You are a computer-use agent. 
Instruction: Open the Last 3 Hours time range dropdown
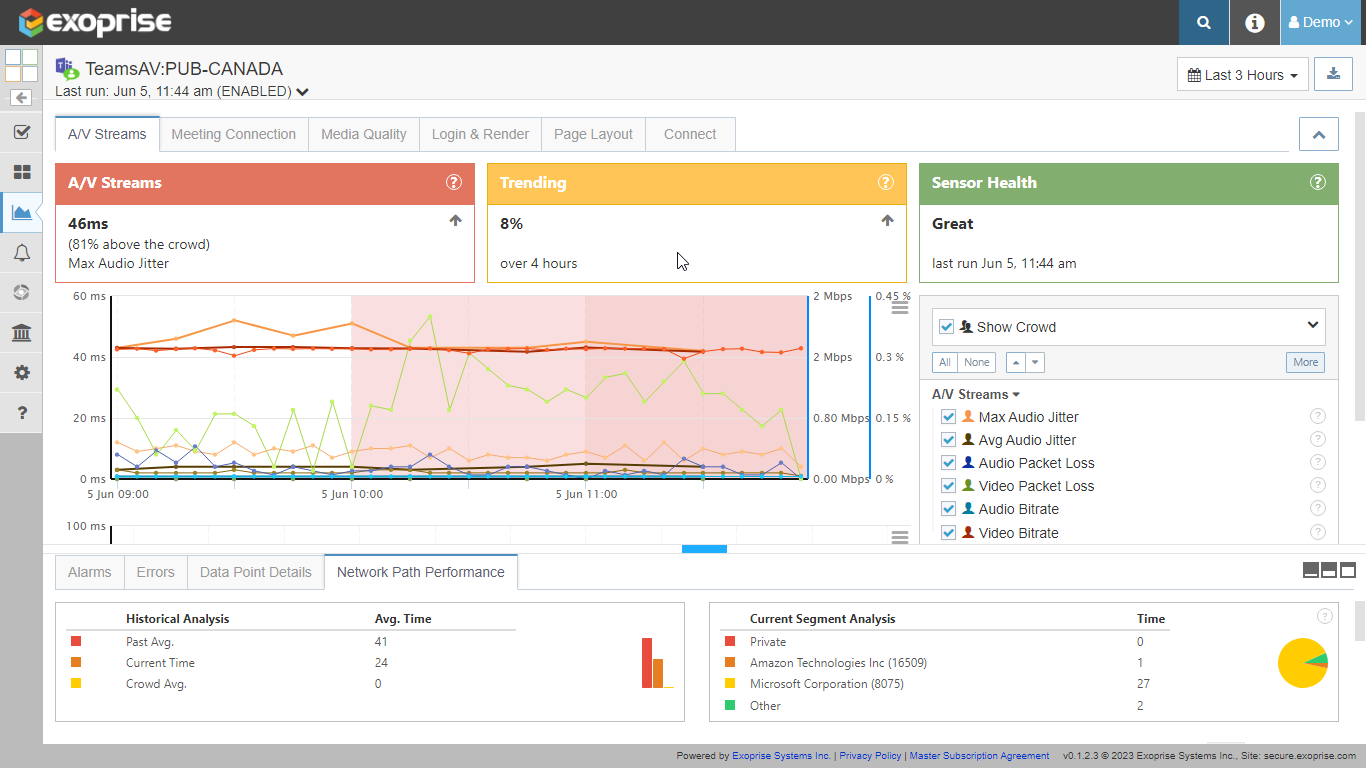pos(1243,74)
